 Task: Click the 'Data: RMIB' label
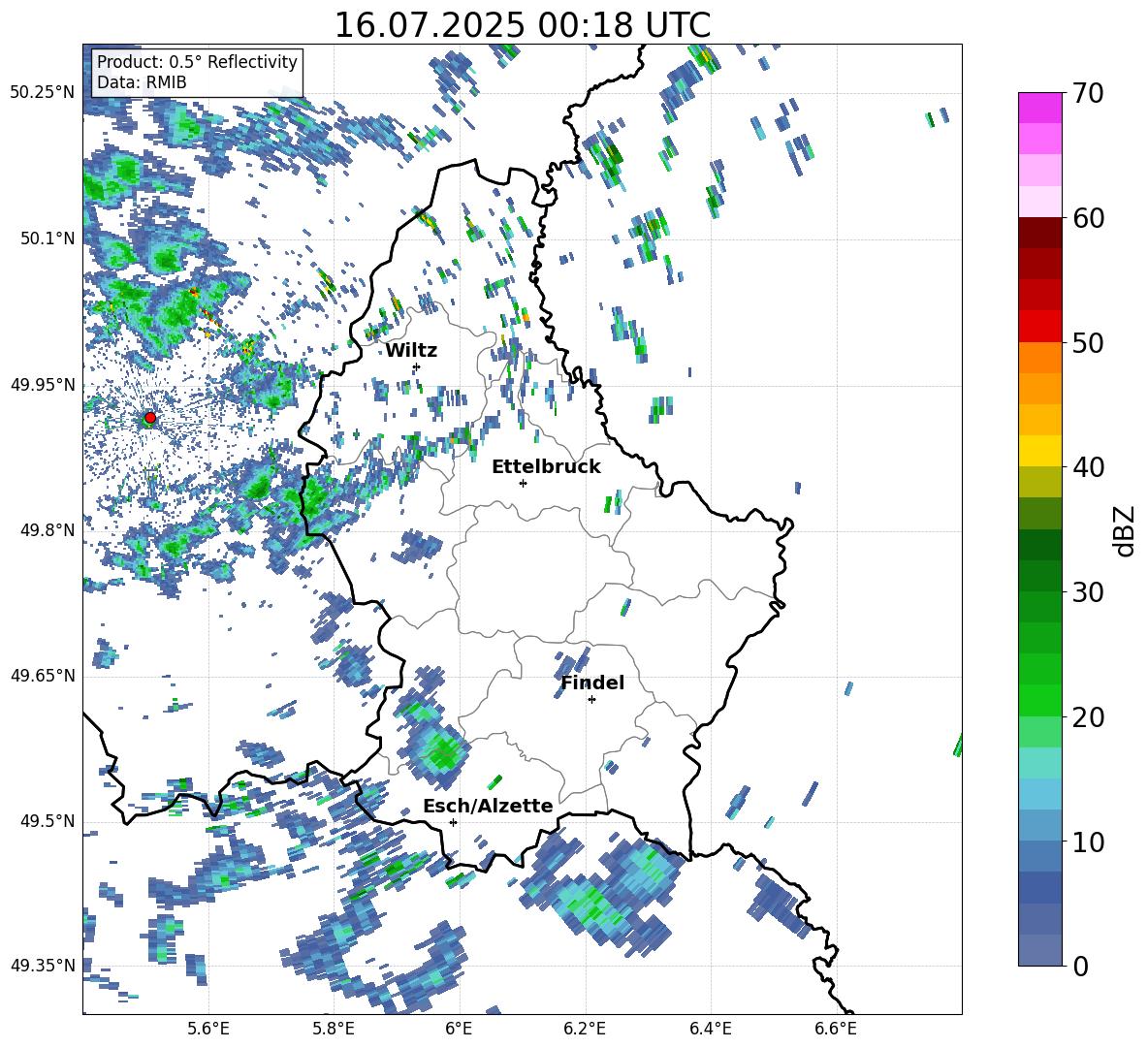142,82
